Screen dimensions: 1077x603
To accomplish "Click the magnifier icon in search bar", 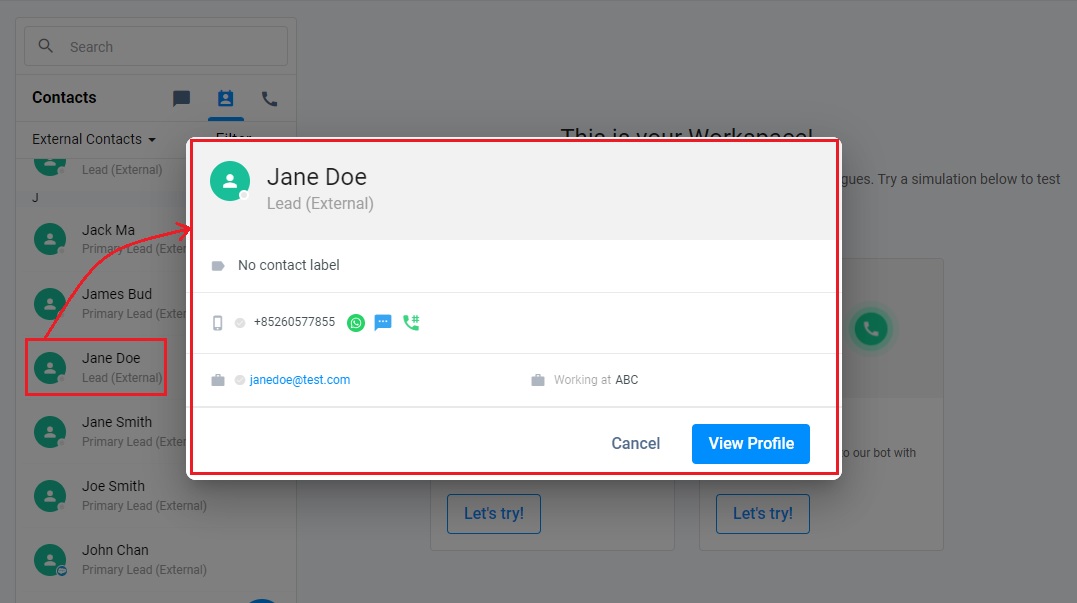I will coord(46,46).
